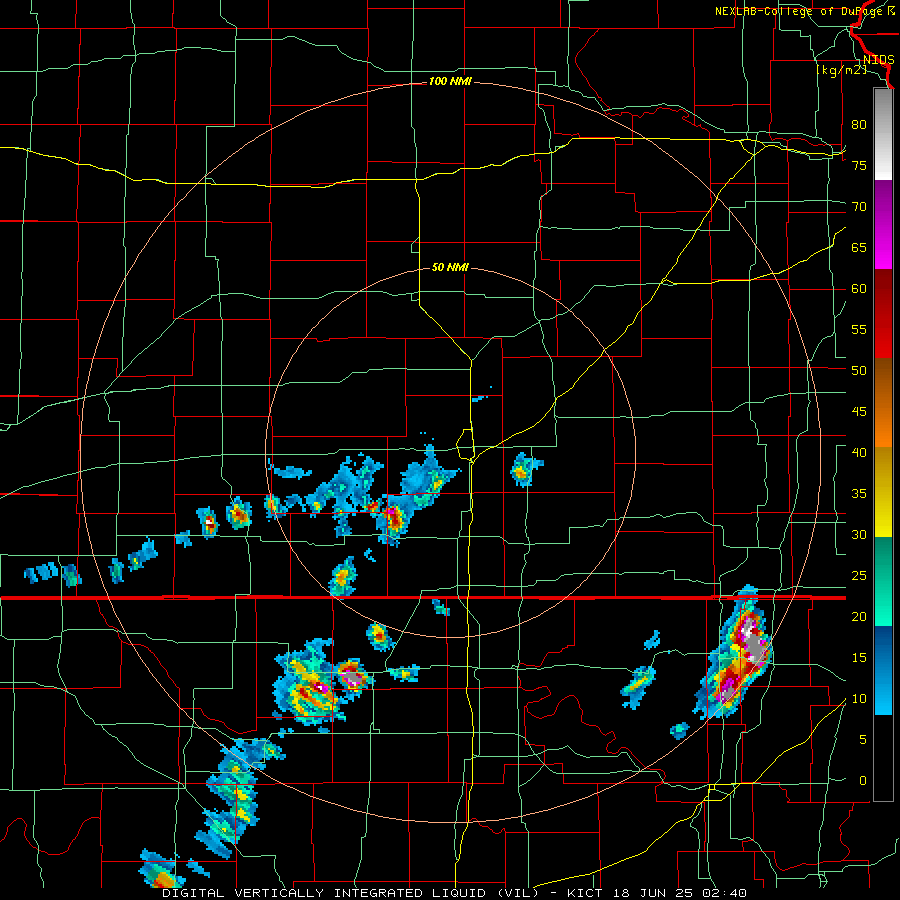900x900 pixels.
Task: Click the 100 NMI range ring label
Action: 450,82
